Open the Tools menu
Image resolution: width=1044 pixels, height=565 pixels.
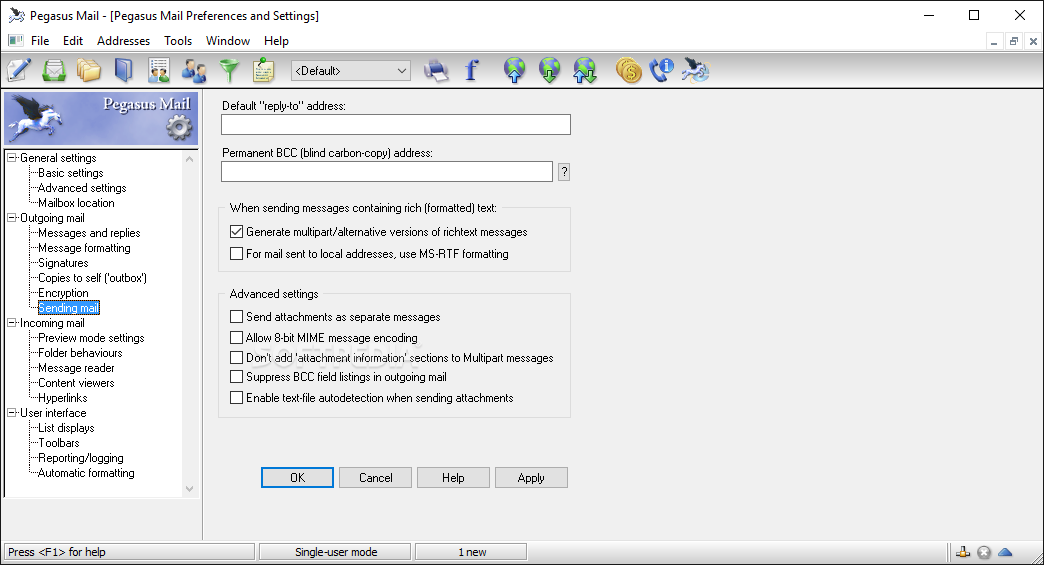click(178, 41)
